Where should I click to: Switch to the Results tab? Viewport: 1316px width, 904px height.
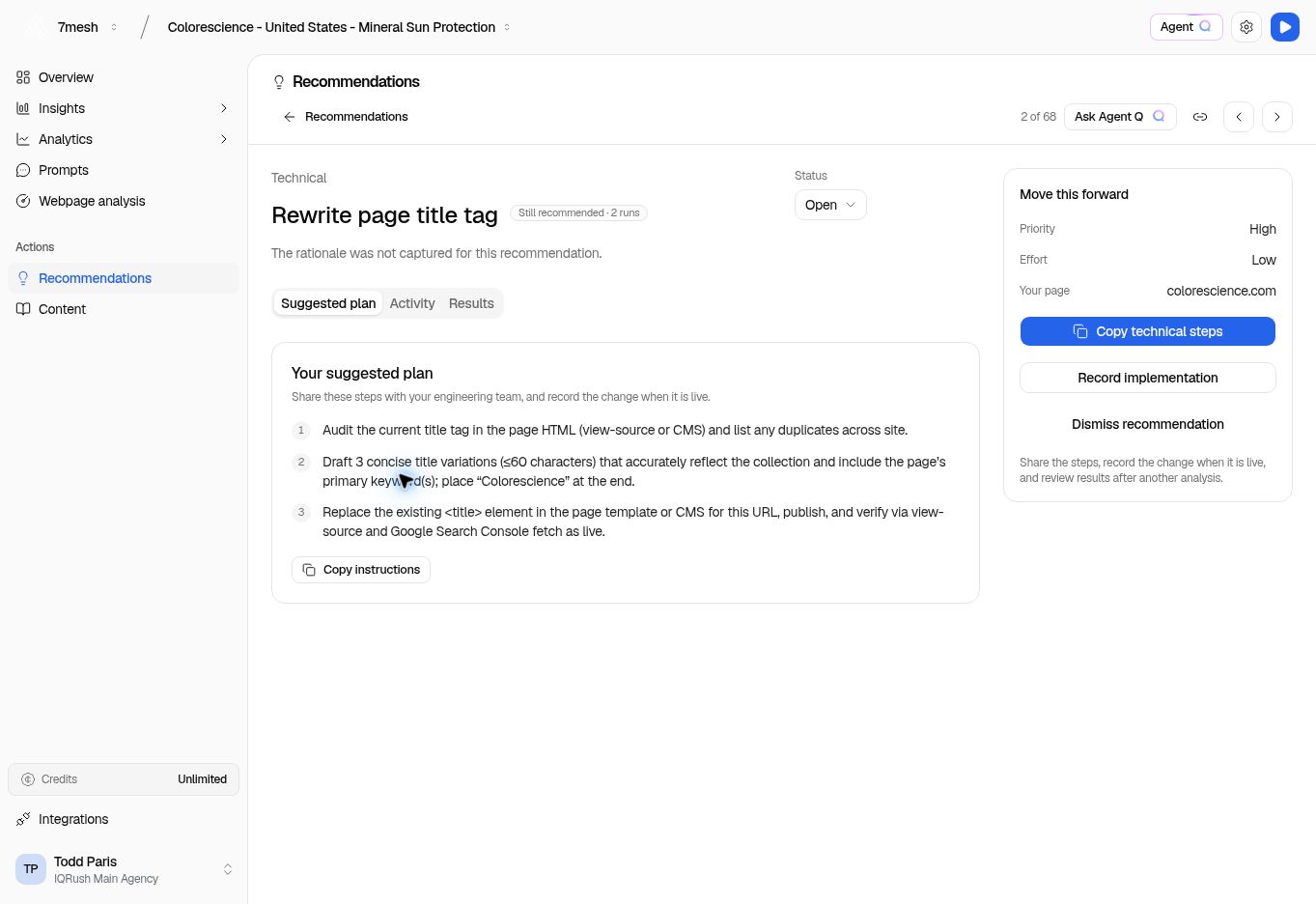click(x=471, y=303)
